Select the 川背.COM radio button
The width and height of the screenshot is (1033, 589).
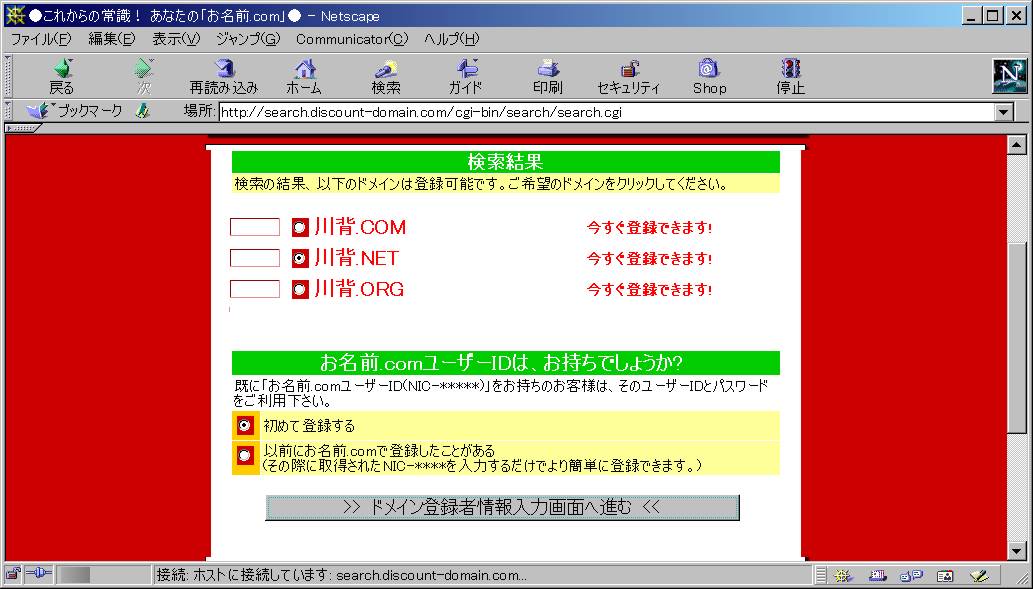click(300, 227)
